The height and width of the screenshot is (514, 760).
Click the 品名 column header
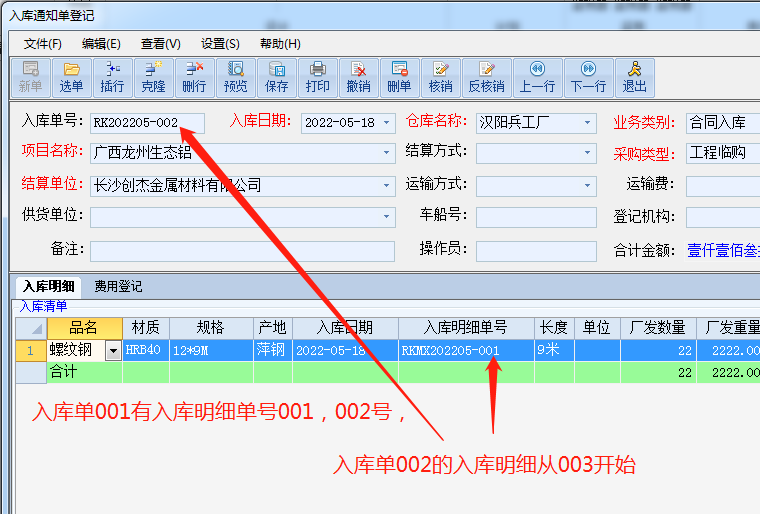tap(85, 328)
